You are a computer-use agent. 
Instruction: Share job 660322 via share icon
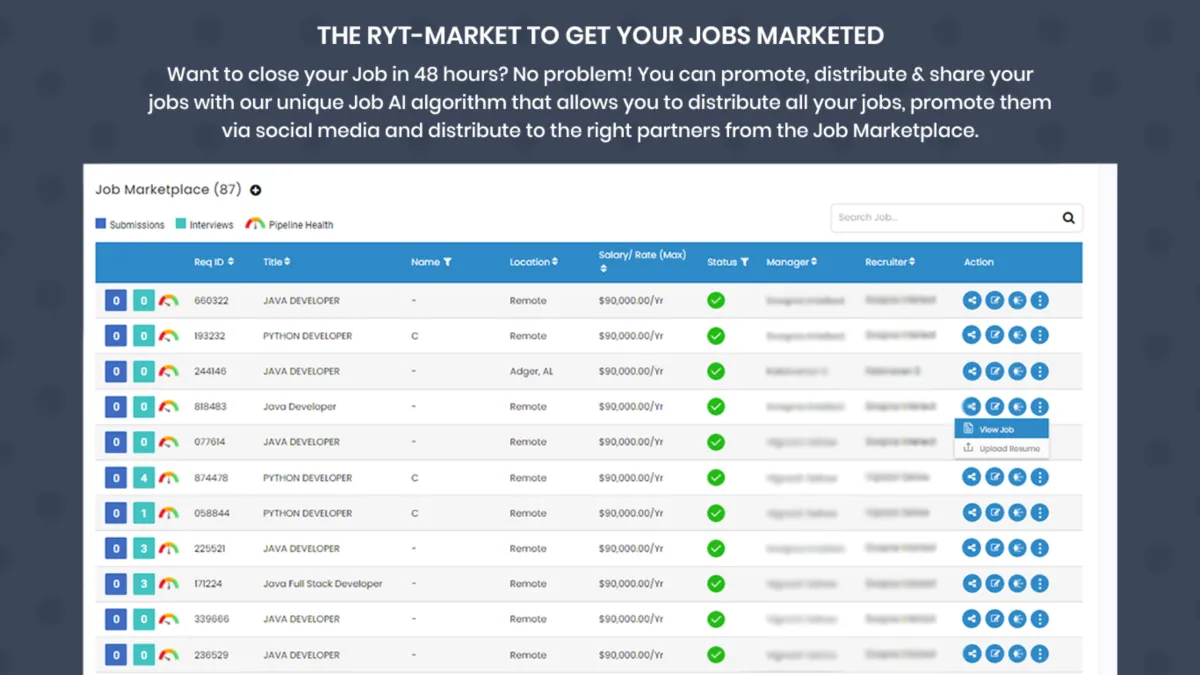(972, 300)
